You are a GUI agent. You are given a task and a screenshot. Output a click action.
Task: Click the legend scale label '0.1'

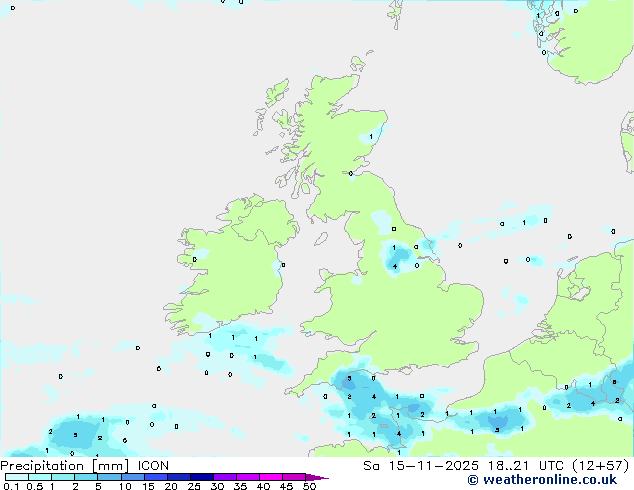pos(11,486)
